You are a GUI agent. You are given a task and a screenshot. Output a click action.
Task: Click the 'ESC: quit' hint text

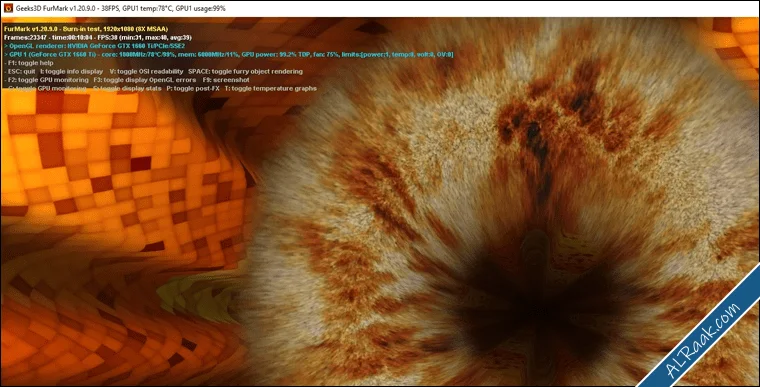(x=20, y=71)
